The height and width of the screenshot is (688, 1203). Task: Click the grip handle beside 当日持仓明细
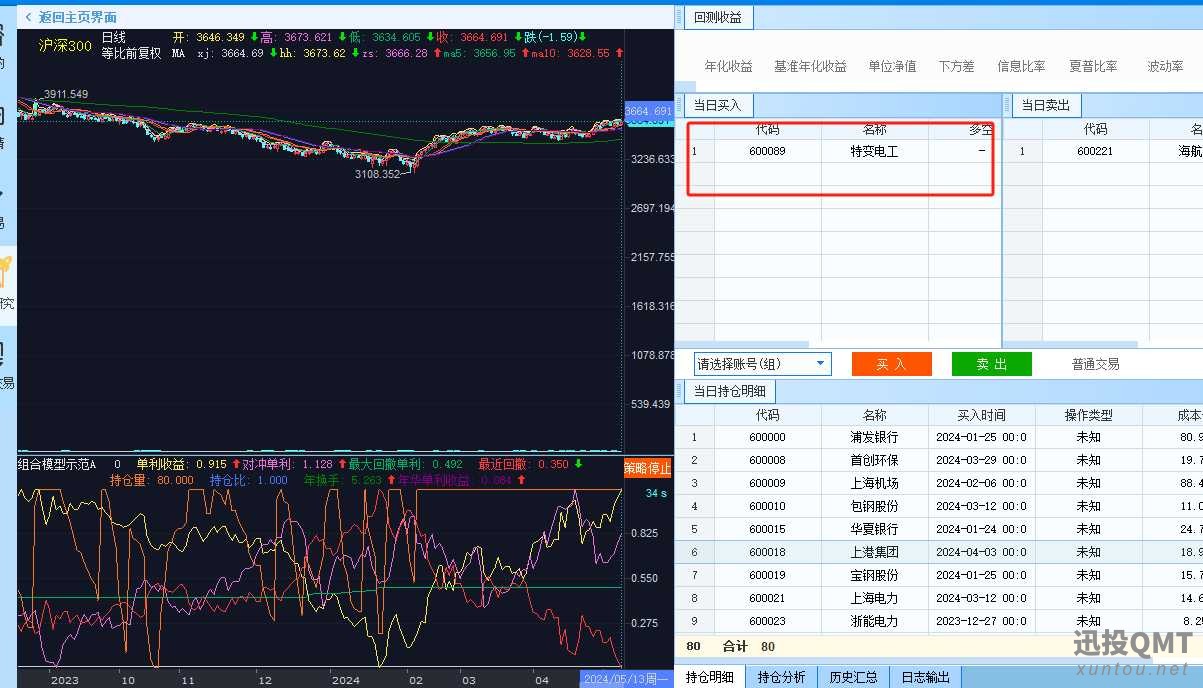pos(679,392)
